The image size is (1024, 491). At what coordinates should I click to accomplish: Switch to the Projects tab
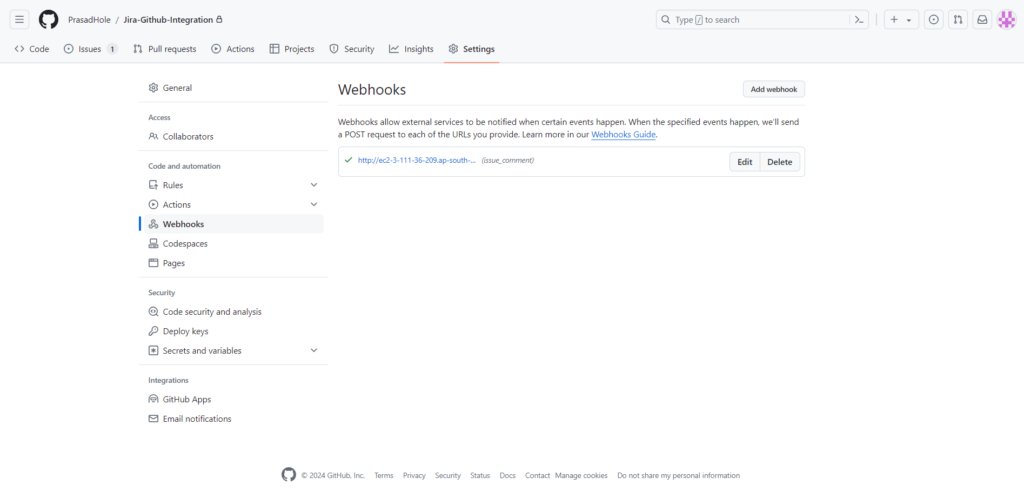(x=292, y=49)
